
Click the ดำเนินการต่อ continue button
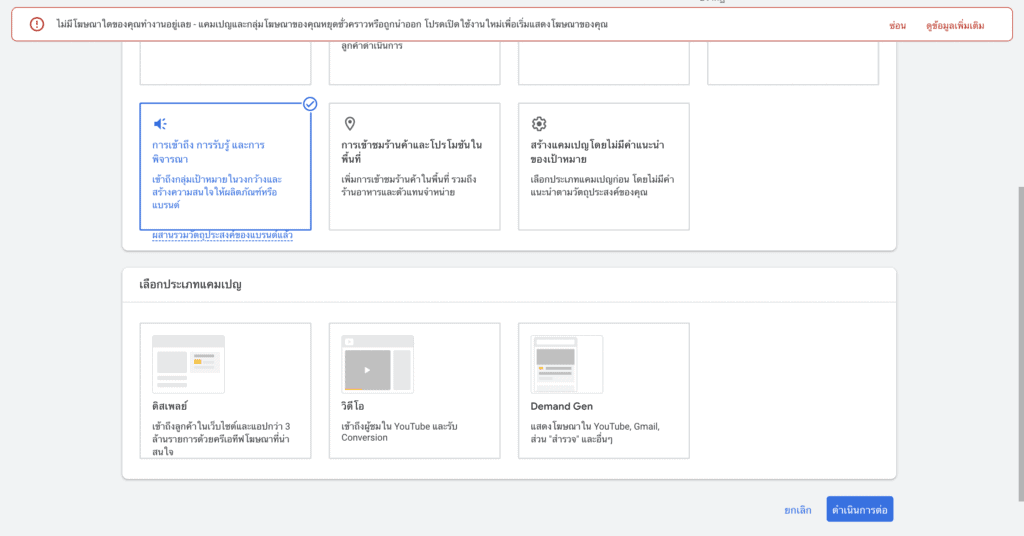(859, 509)
